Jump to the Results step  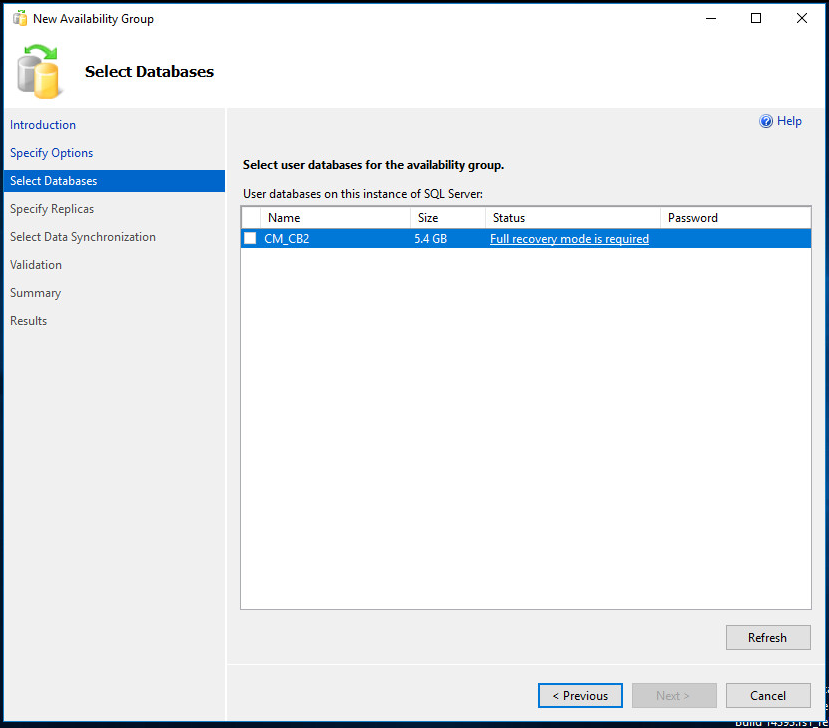click(x=28, y=320)
